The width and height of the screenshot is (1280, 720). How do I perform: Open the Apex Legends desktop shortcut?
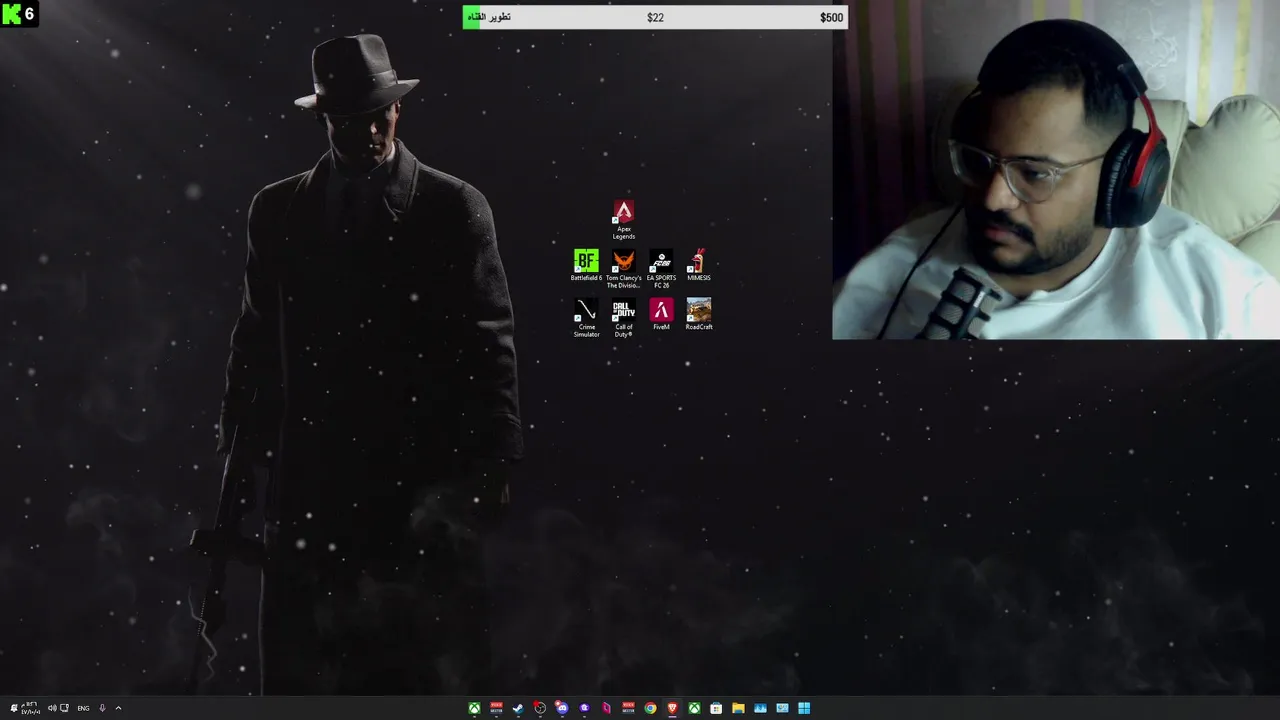tap(623, 220)
